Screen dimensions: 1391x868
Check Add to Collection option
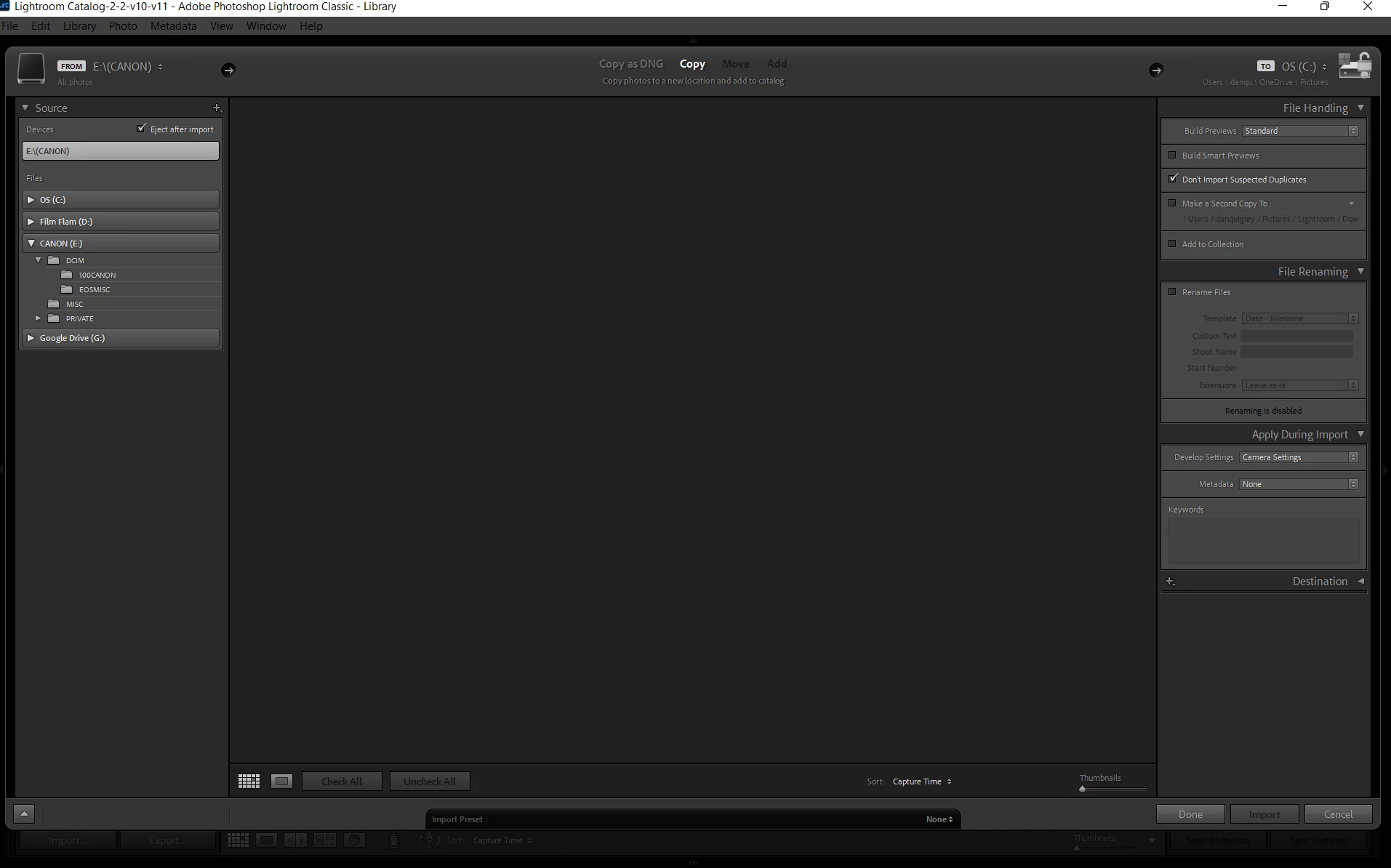(1172, 244)
